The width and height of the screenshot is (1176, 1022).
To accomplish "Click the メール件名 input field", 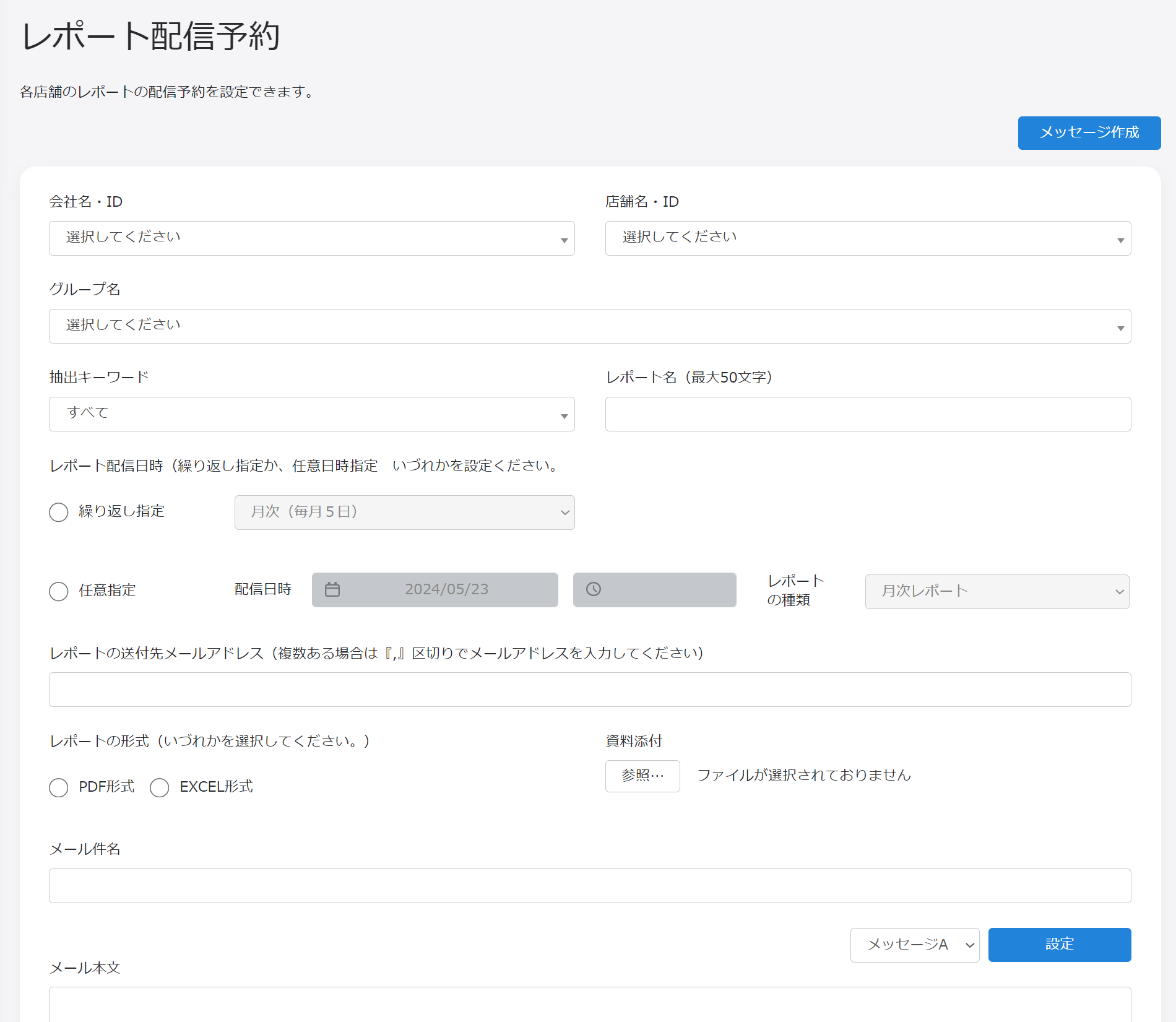I will point(590,886).
